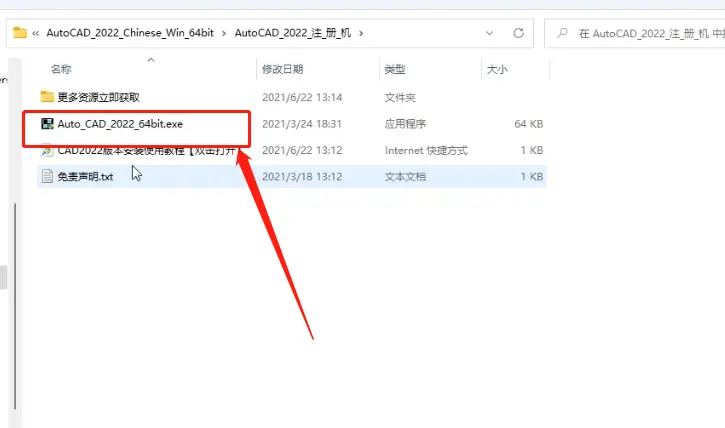Toggle sort direction arrow above 名称
This screenshot has width=725, height=428.
point(151,60)
